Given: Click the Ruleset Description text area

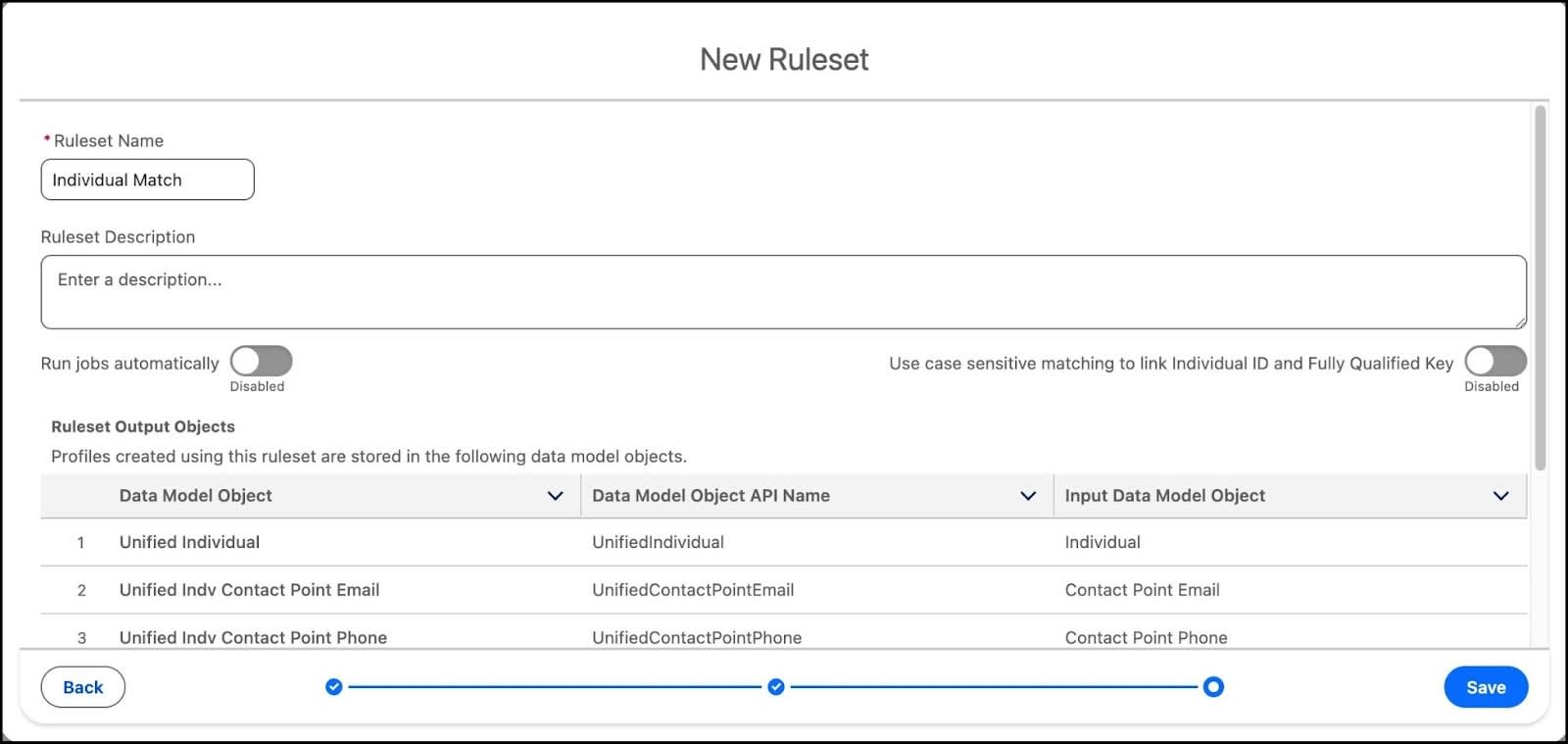Looking at the screenshot, I should click(783, 292).
